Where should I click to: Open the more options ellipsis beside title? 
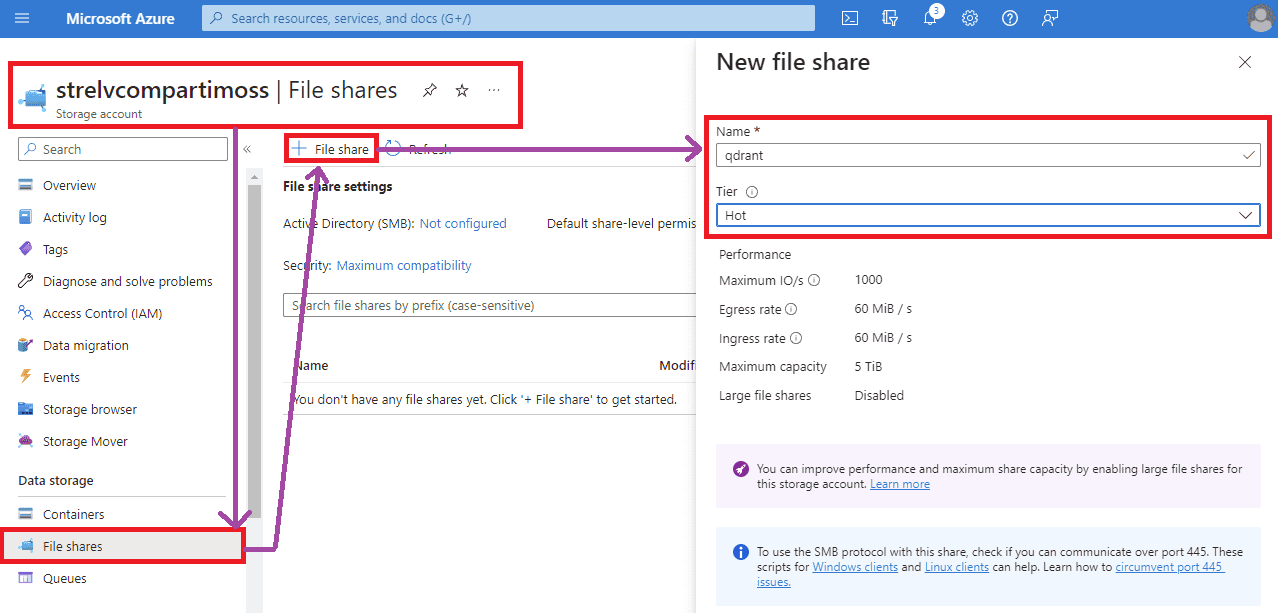coord(494,90)
